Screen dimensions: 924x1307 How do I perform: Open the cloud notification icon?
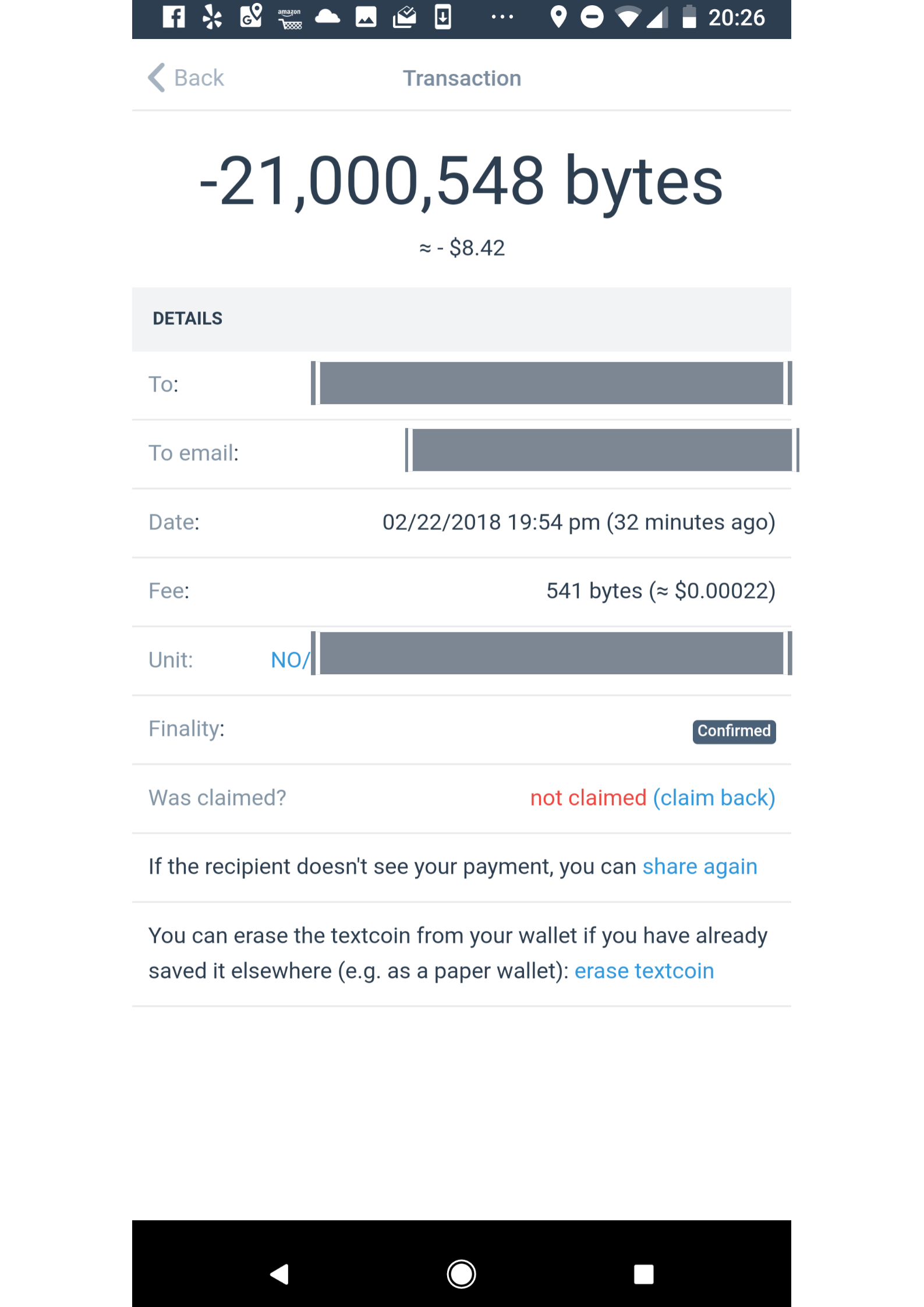coord(328,16)
